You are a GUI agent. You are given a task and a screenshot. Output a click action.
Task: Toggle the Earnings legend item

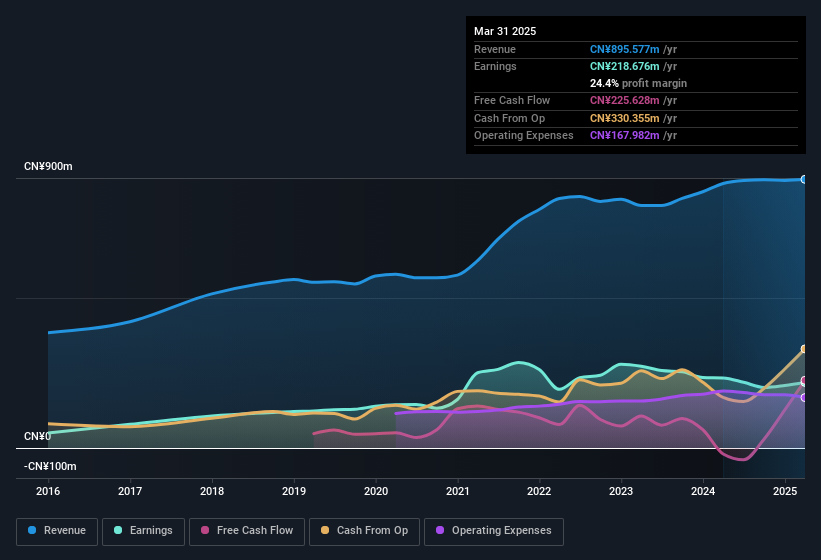pyautogui.click(x=143, y=531)
